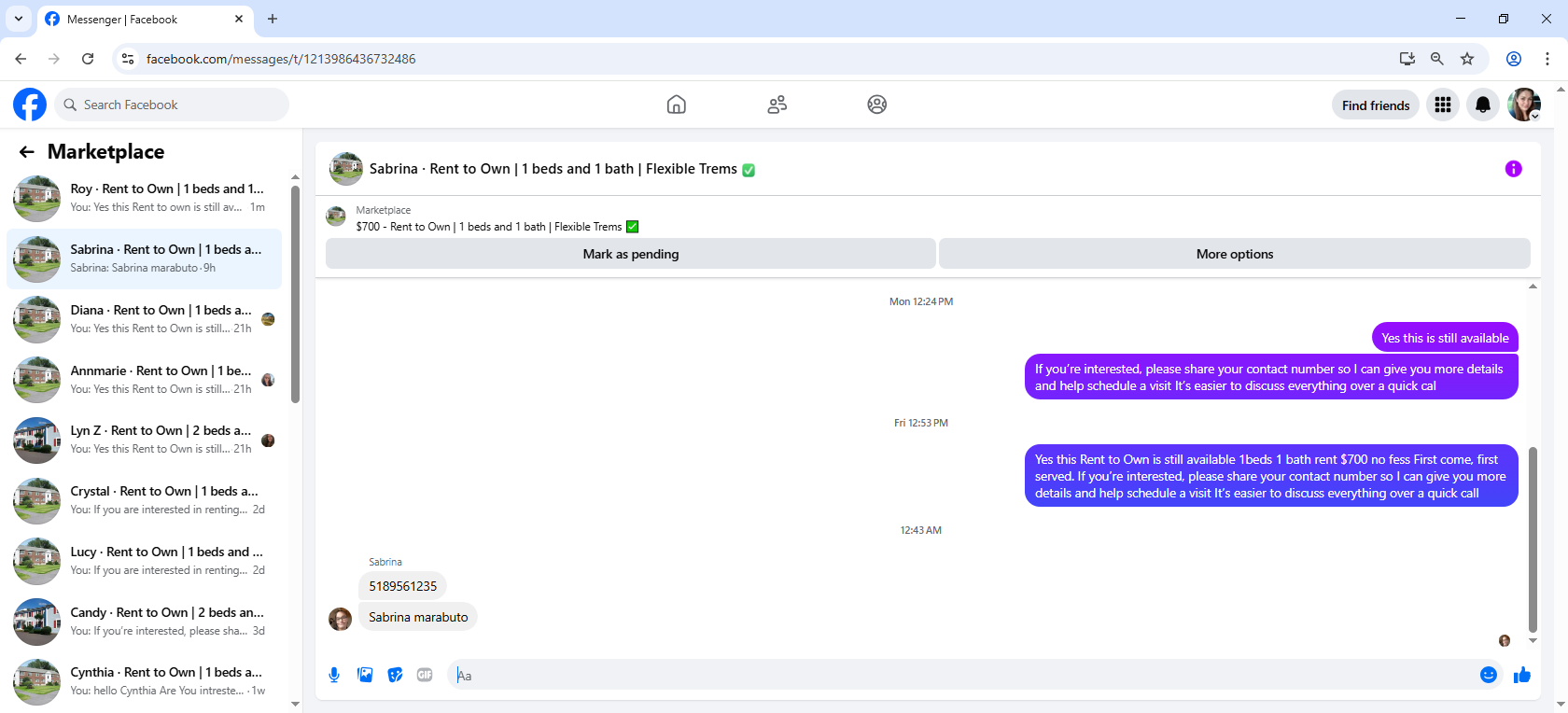Click the 'Yes this is still available' message
The height and width of the screenshot is (713, 1568).
[1445, 338]
